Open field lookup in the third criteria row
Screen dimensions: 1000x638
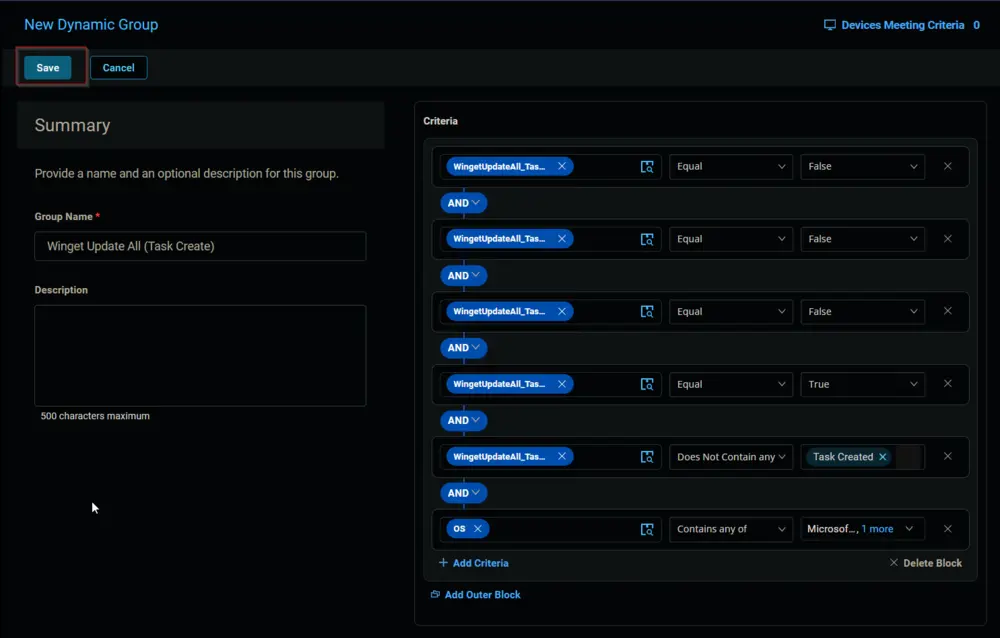(x=647, y=311)
